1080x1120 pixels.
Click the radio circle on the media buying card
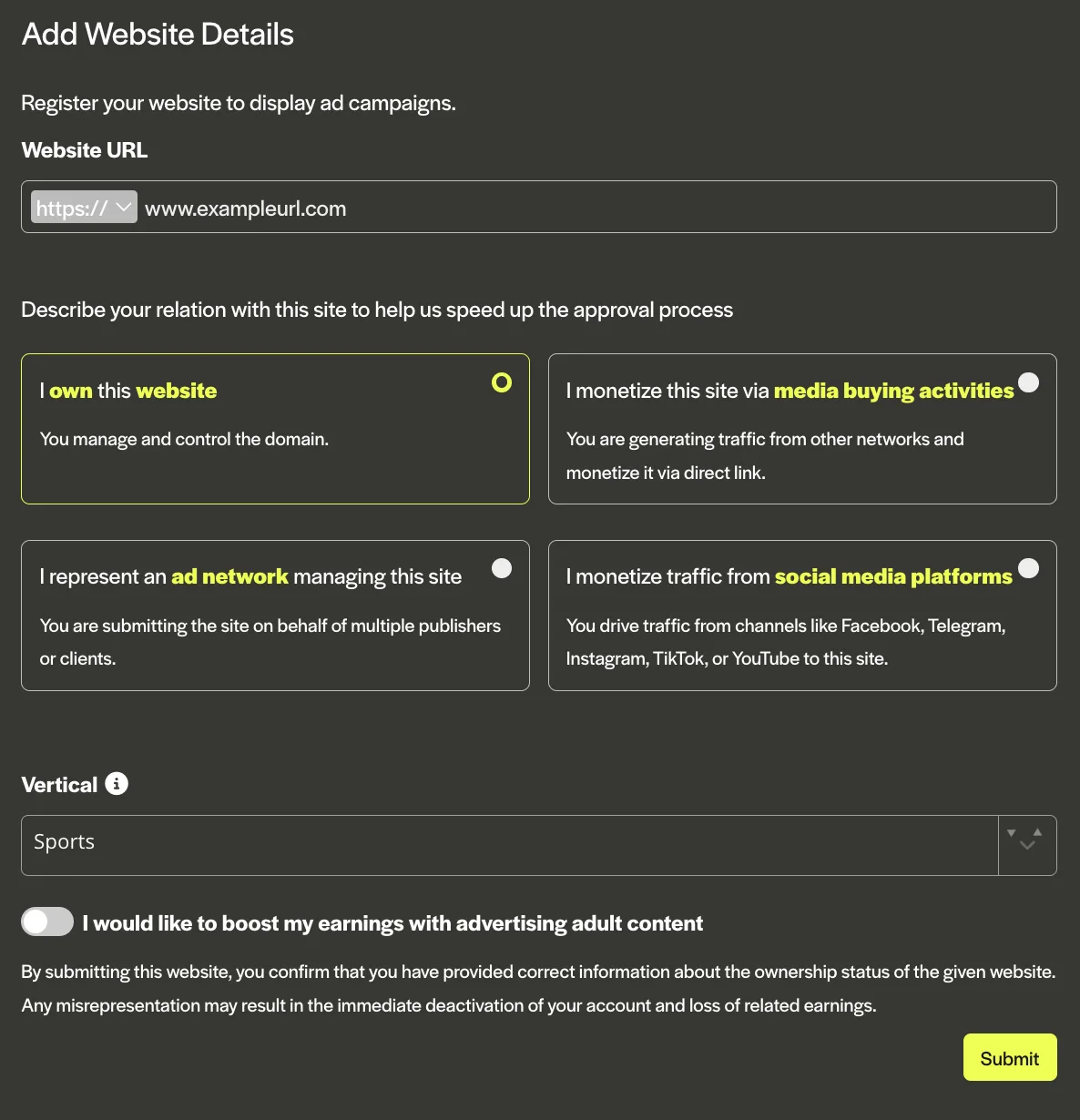1029,382
